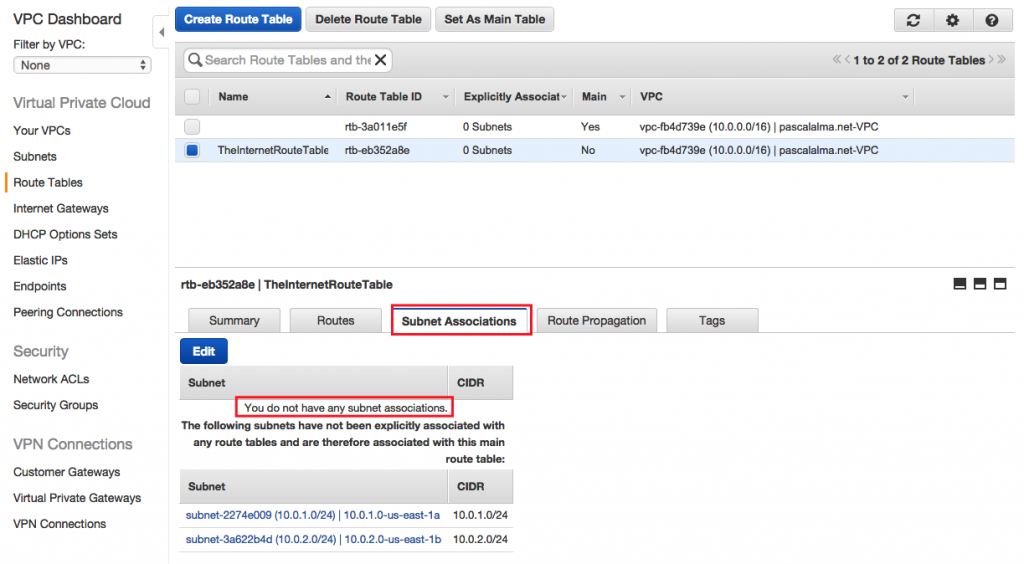Click the refresh icon button
The image size is (1024, 564).
tap(913, 20)
